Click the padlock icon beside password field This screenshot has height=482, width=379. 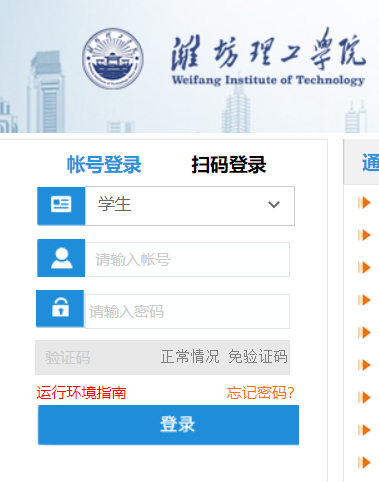point(60,308)
